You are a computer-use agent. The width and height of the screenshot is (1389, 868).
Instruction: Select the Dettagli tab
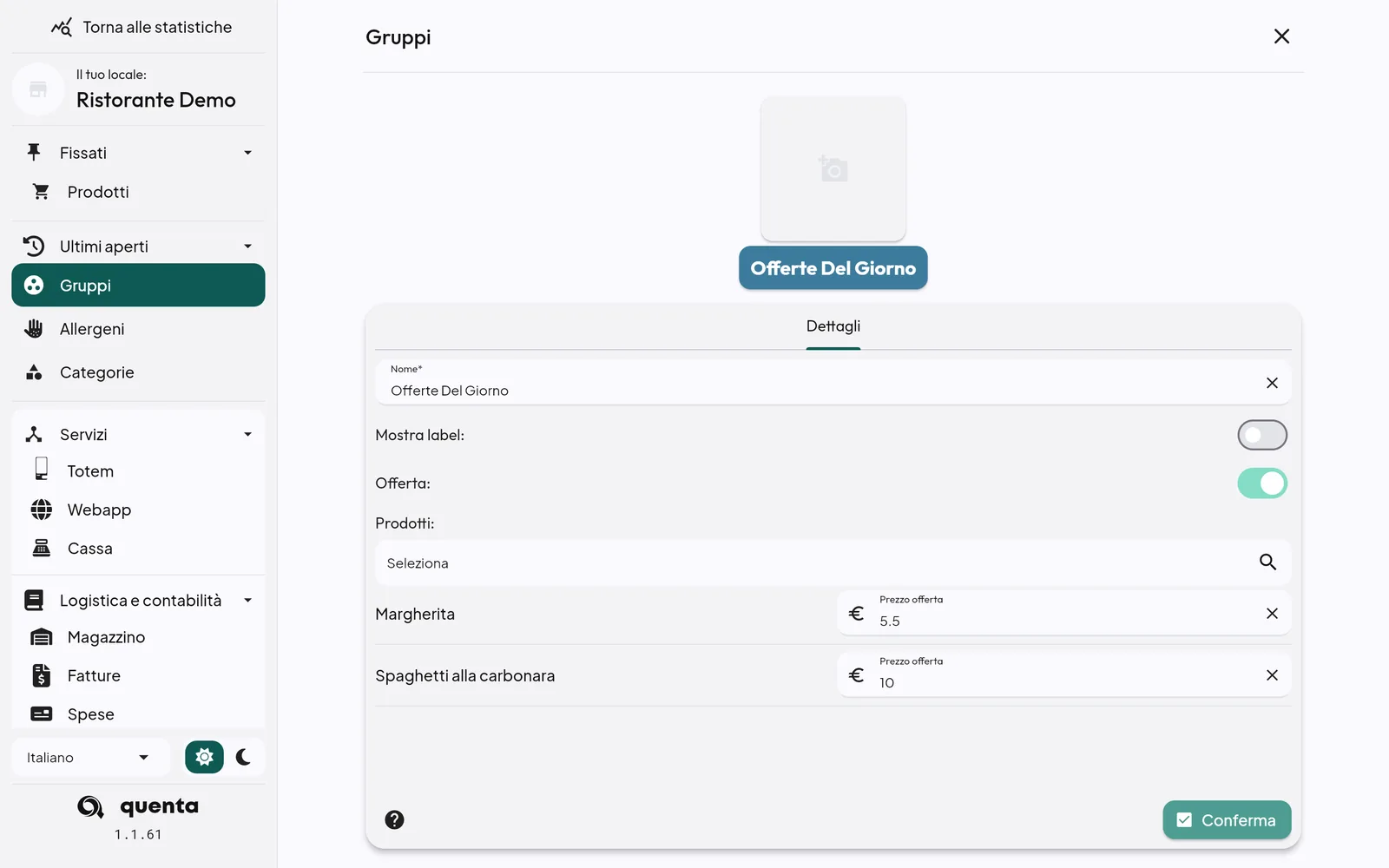833,327
